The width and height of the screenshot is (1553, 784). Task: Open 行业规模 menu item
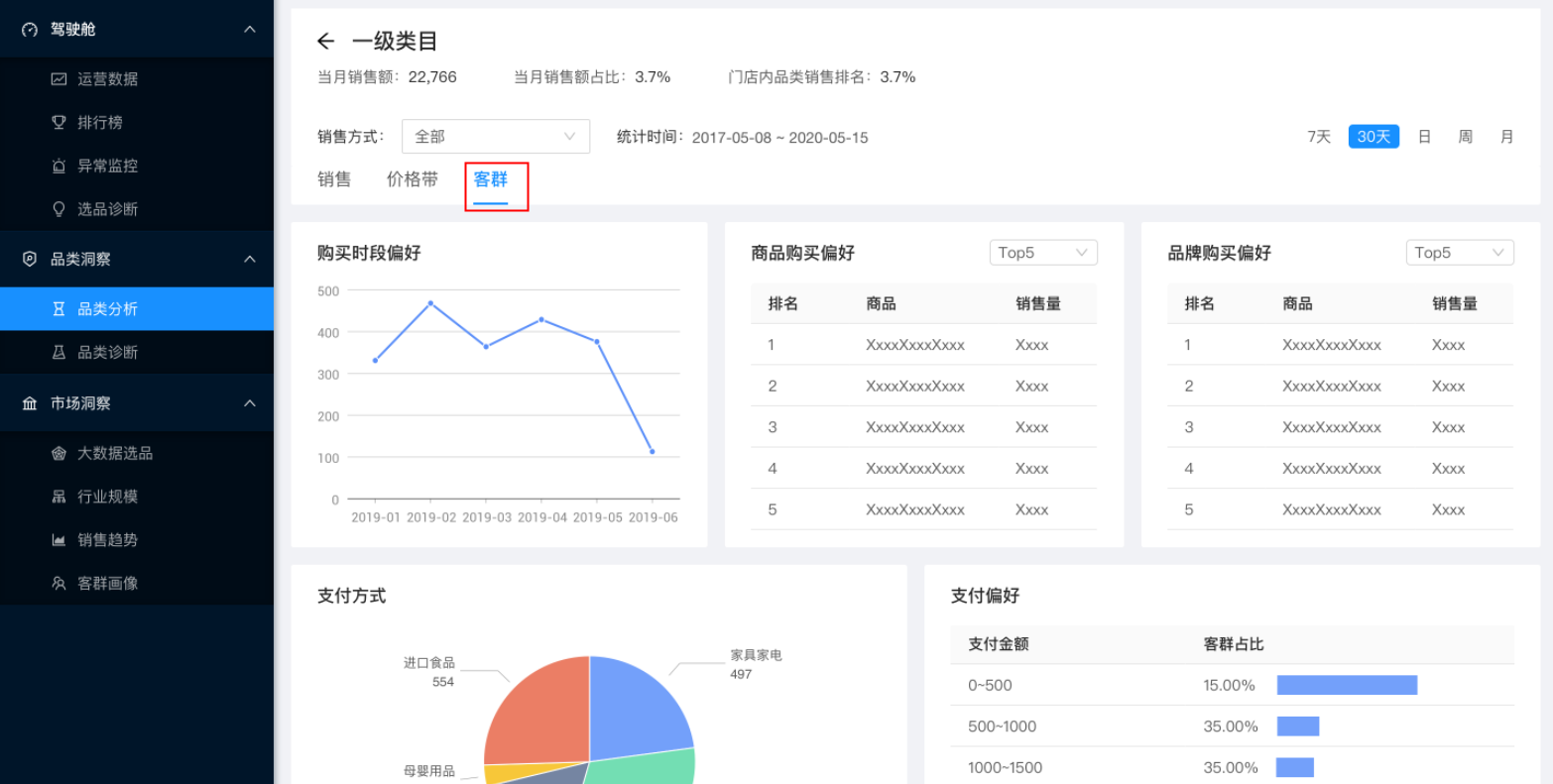click(x=137, y=497)
